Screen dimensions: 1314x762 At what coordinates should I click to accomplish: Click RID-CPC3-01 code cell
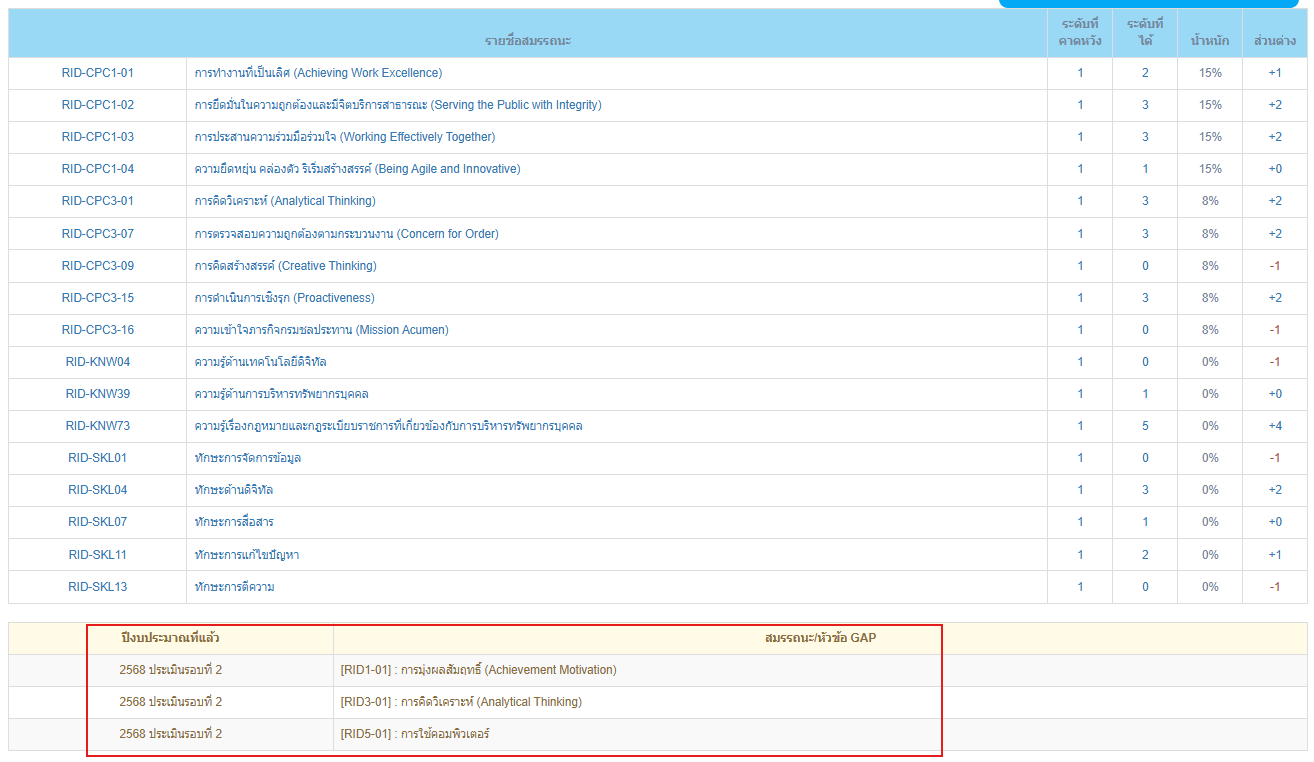97,201
